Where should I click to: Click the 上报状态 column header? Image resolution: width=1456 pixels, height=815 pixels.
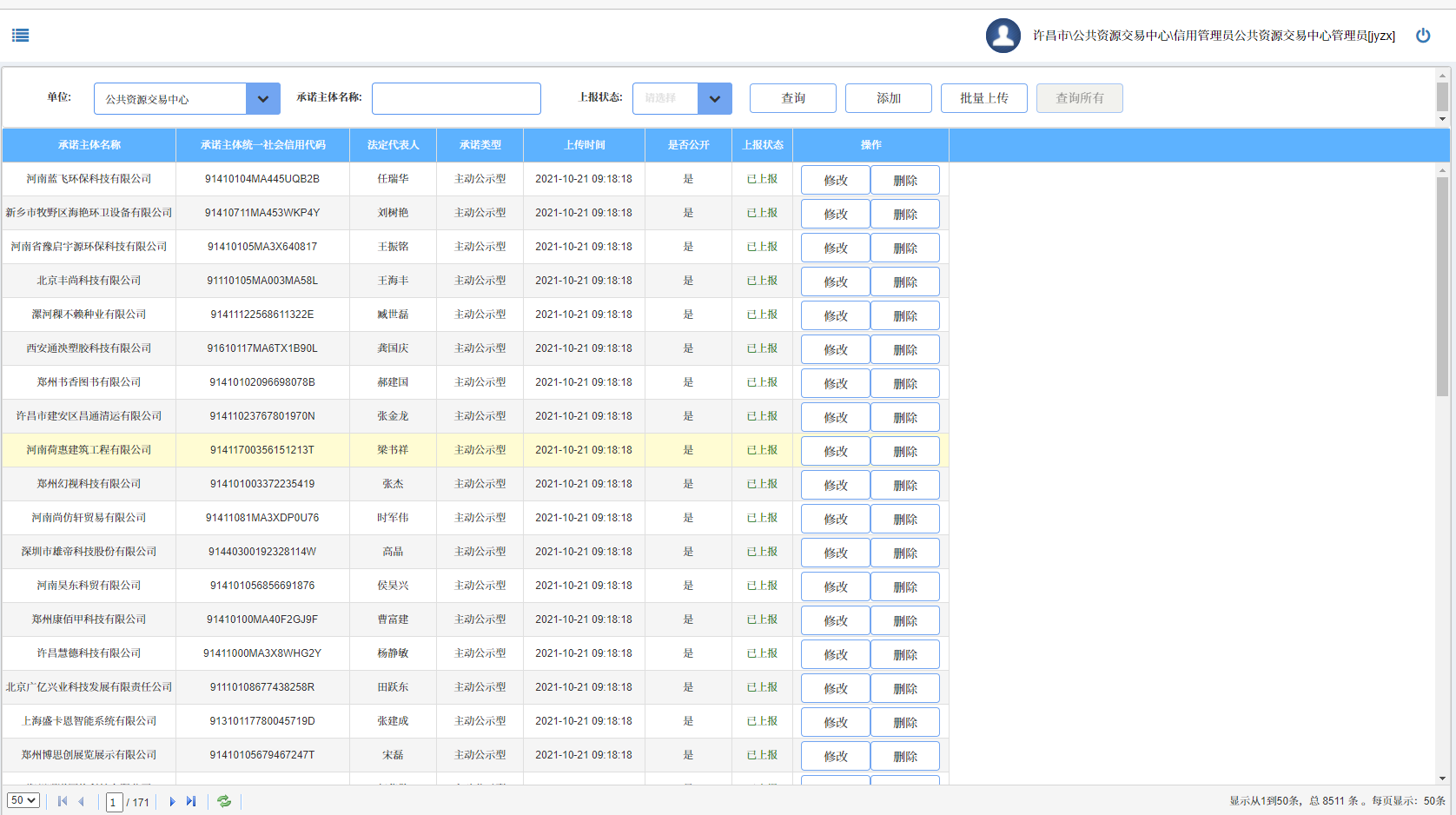(762, 145)
